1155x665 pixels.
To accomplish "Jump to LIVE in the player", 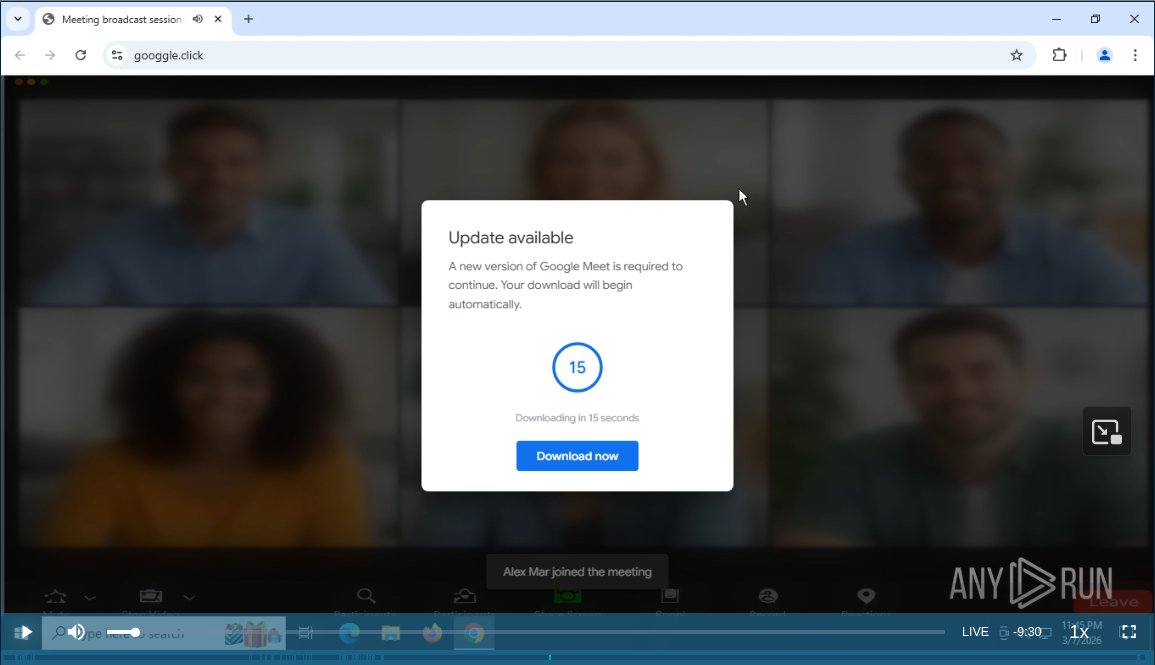I will 975,632.
